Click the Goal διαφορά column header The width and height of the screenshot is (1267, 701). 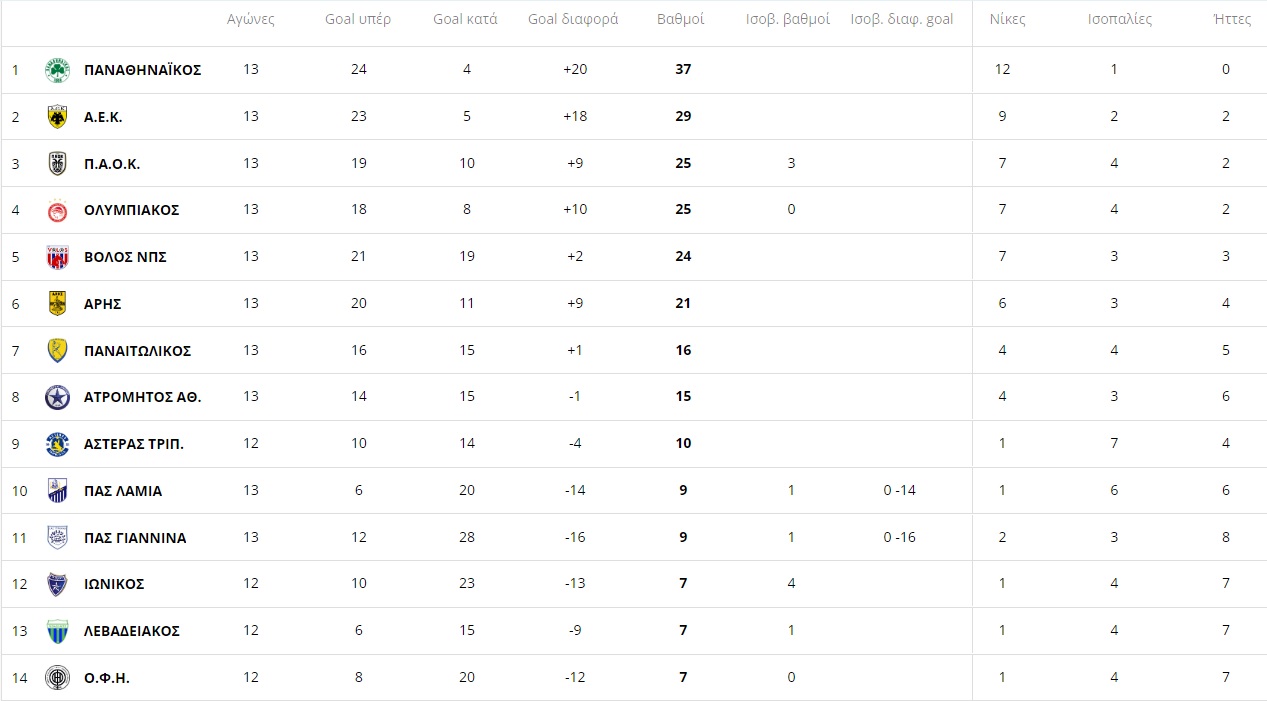coord(573,20)
